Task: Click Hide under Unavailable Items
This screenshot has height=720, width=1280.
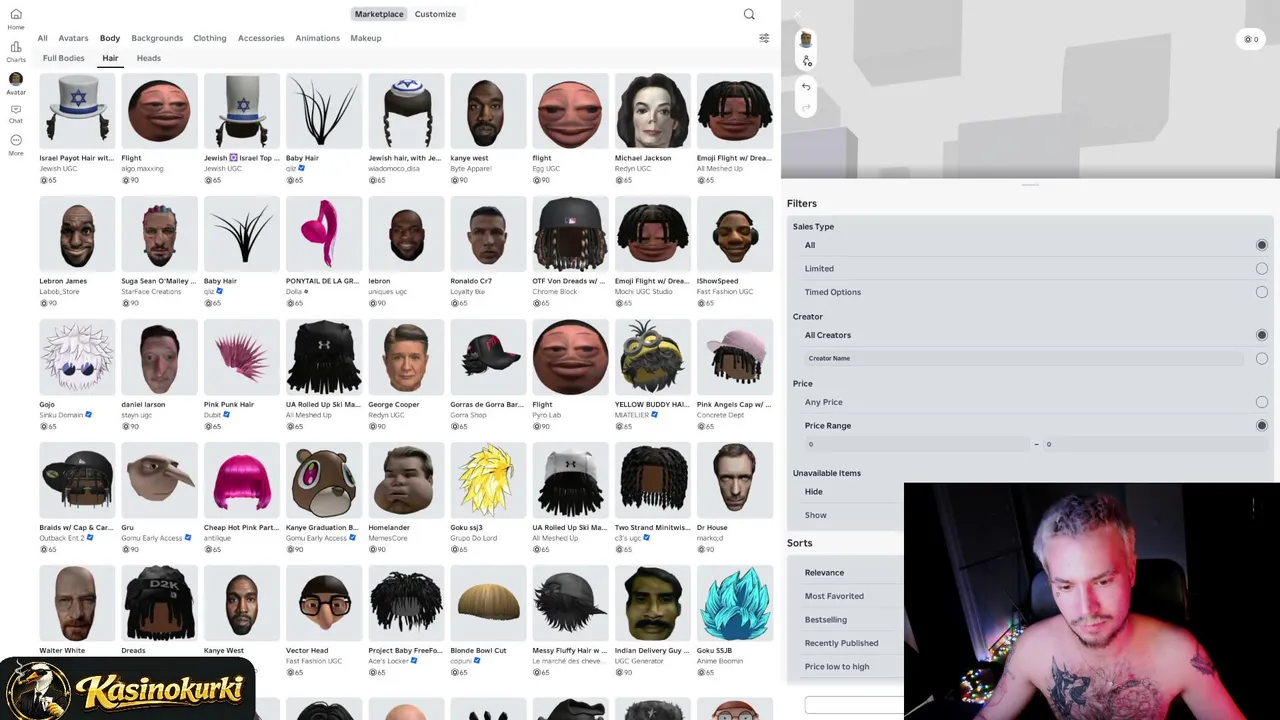Action: point(814,492)
